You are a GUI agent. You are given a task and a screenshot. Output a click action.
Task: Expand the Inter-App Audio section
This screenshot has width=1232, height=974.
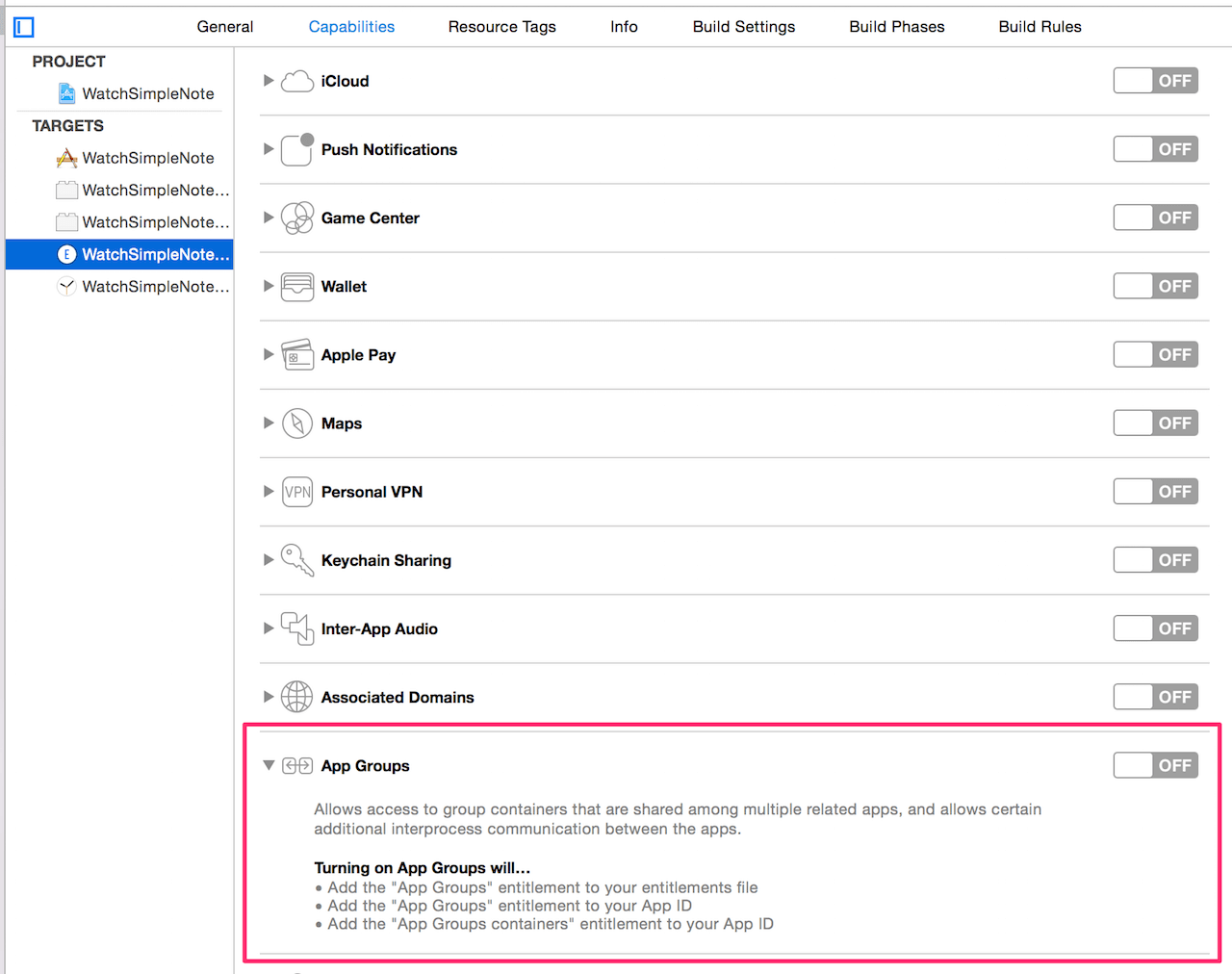point(269,628)
